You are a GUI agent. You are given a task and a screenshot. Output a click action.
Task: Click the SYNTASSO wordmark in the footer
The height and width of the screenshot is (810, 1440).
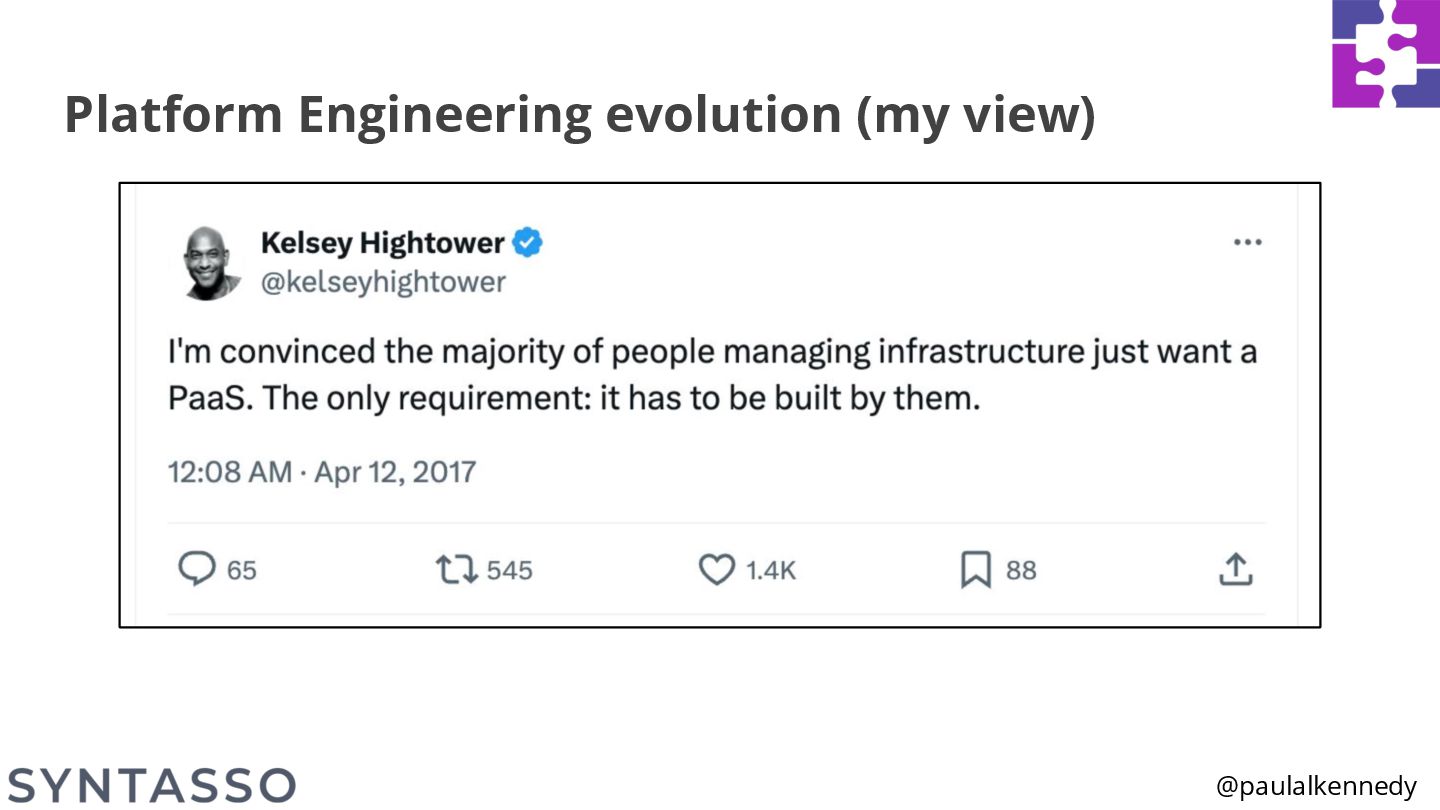[x=152, y=785]
